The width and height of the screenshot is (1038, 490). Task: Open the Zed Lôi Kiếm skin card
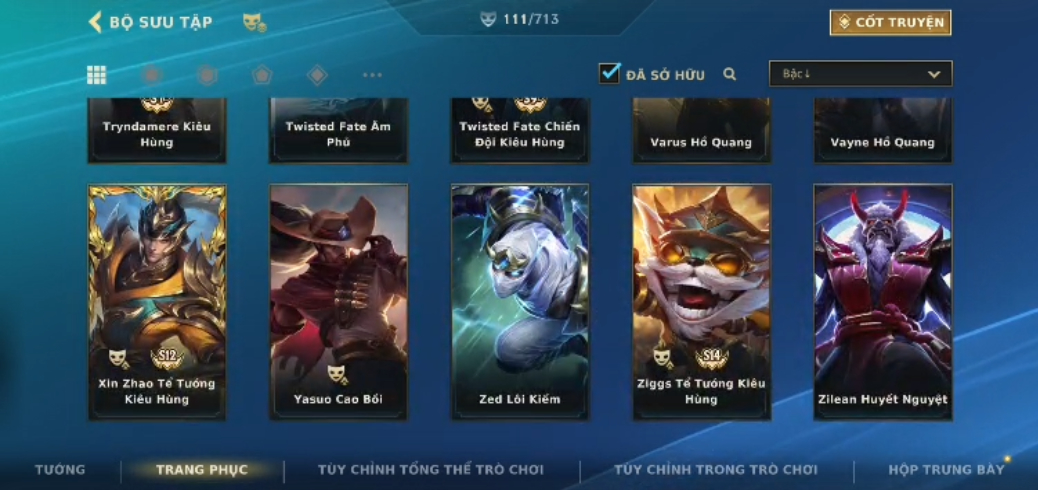520,302
